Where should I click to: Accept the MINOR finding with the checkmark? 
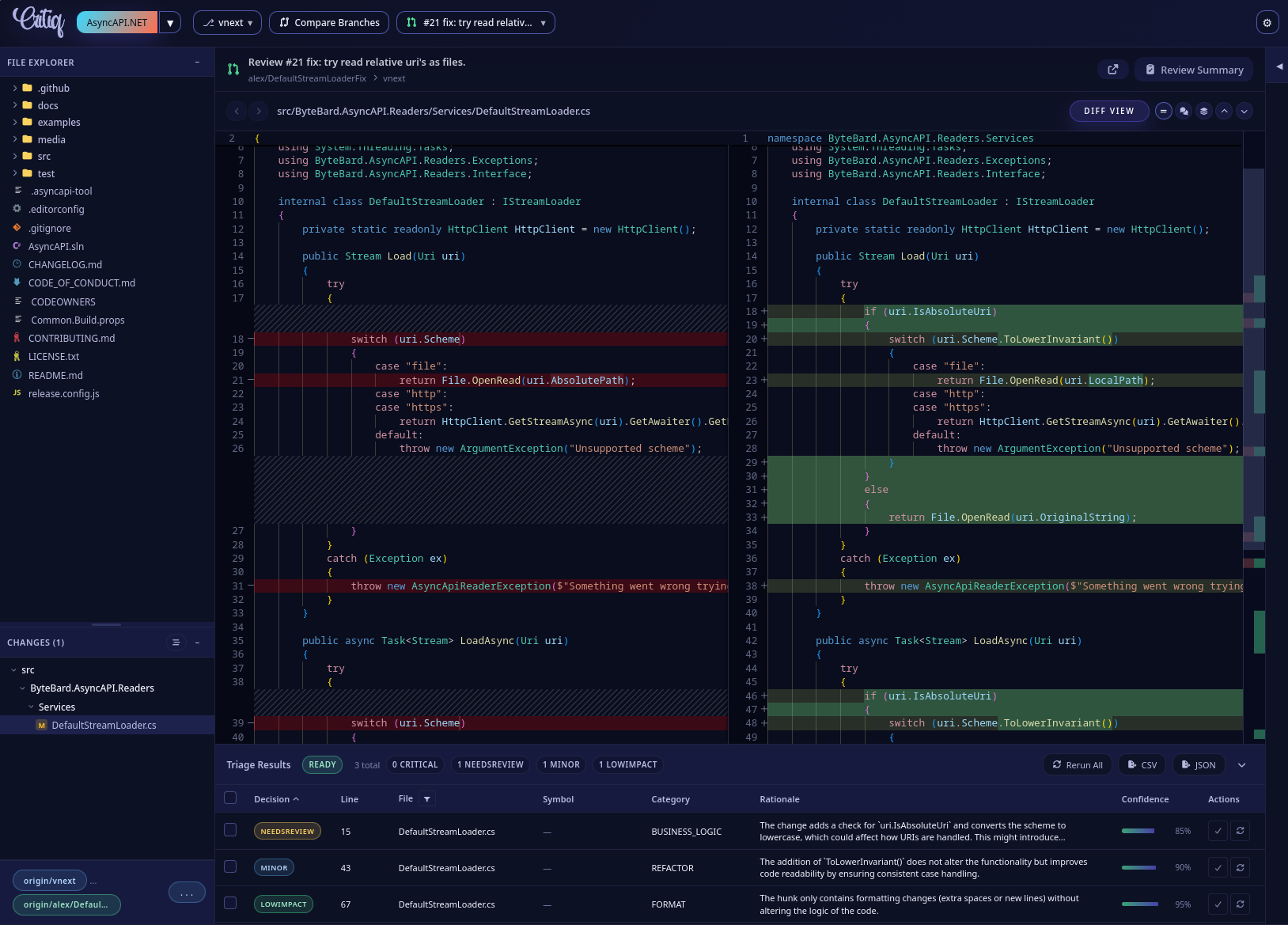click(1218, 867)
